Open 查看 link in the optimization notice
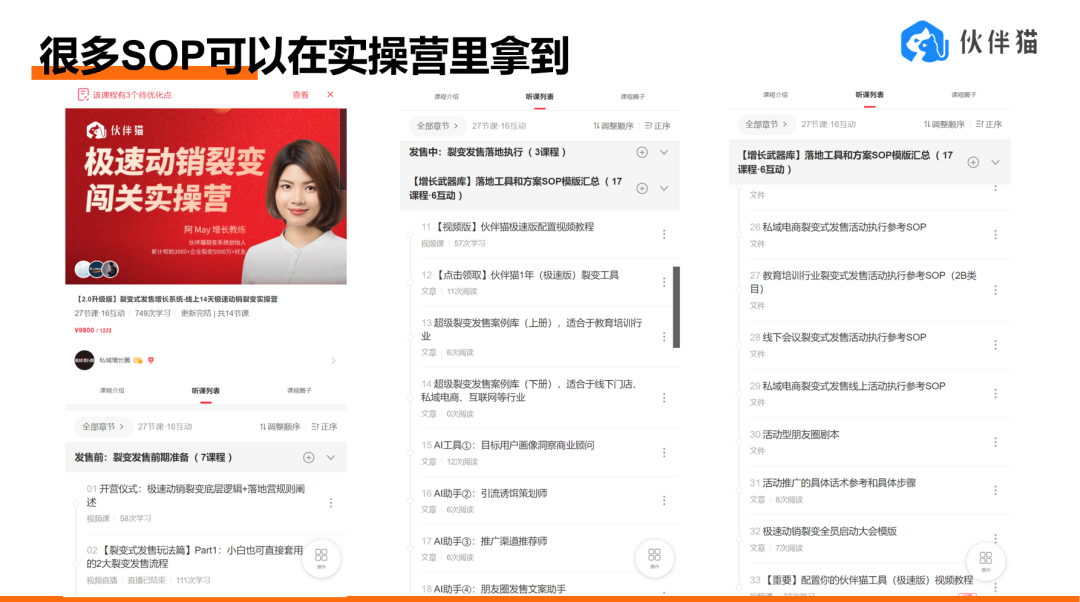The height and width of the screenshot is (602, 1080). (x=300, y=95)
